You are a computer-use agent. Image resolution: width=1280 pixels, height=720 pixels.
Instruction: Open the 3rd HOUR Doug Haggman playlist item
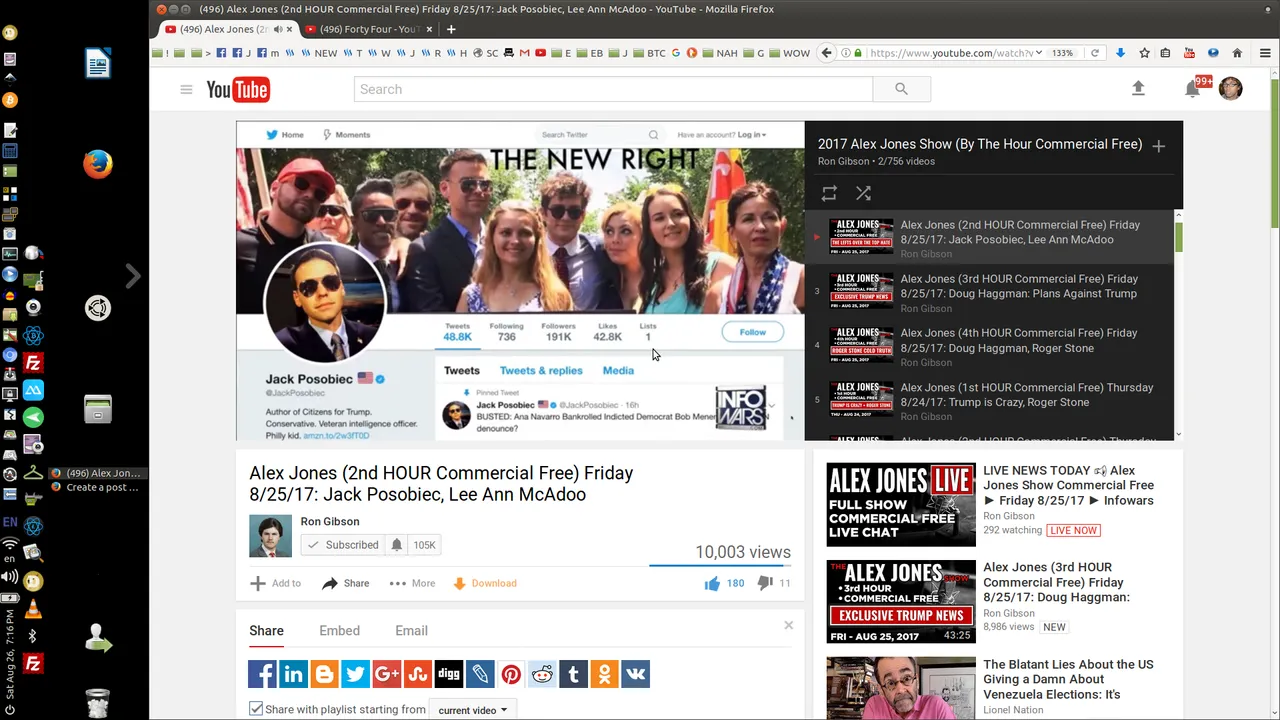(990, 291)
